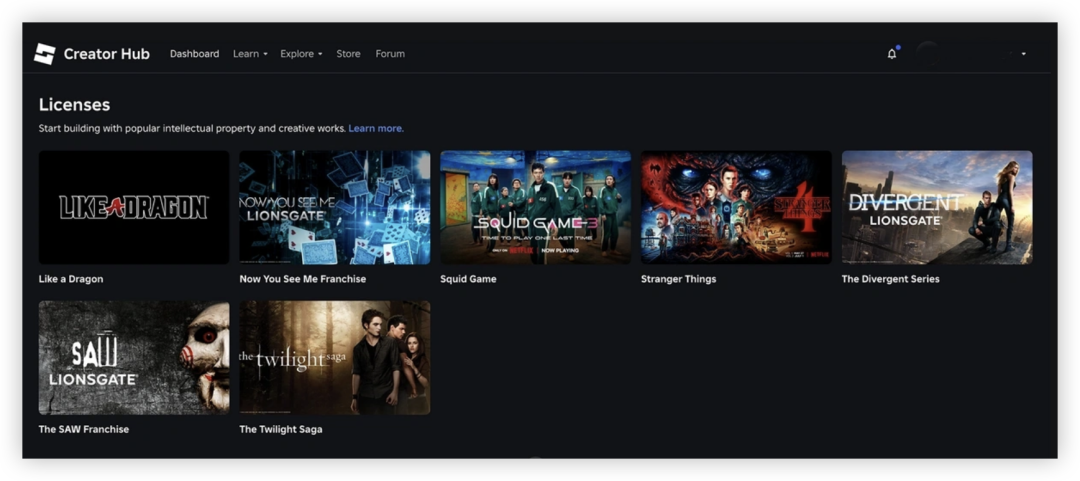Open the Twilight Saga thumbnail
This screenshot has height=481, width=1080.
[x=335, y=358]
